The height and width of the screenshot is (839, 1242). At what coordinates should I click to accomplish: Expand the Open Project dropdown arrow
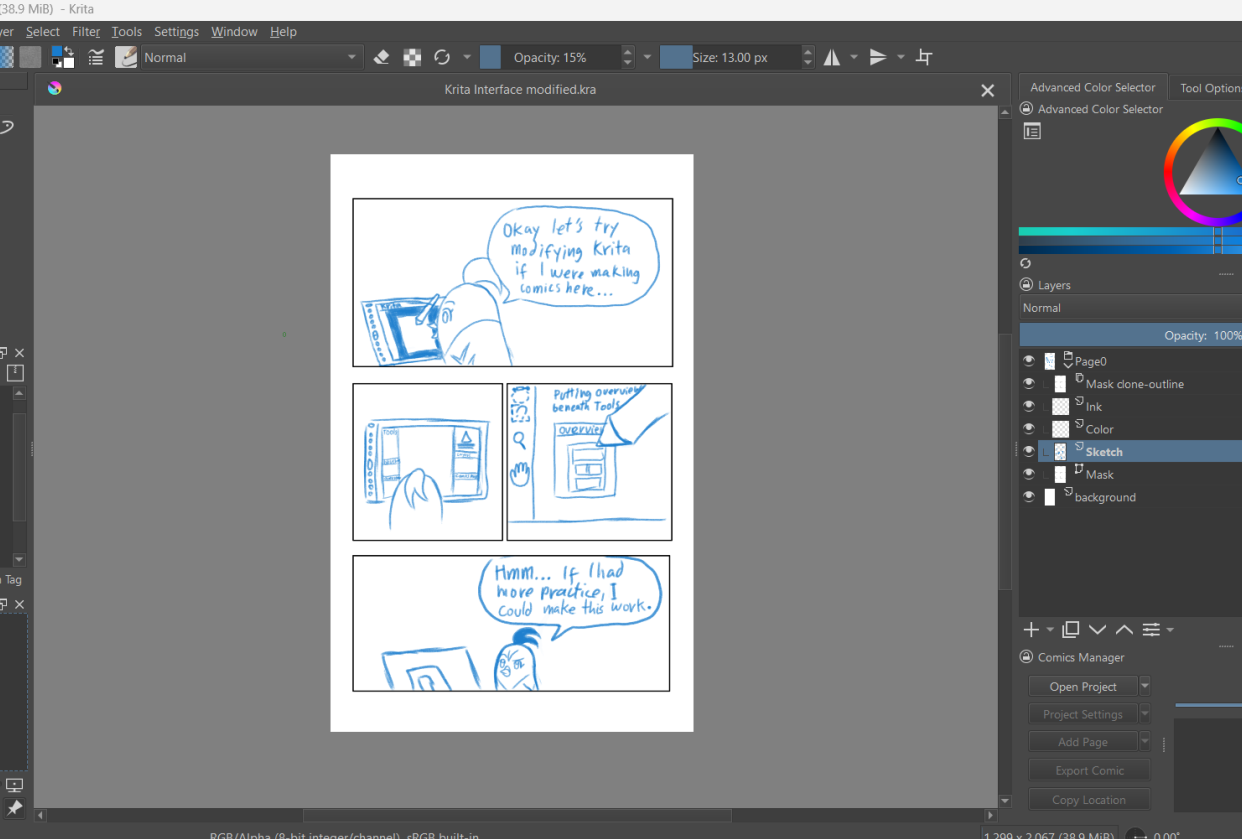[x=1145, y=686]
